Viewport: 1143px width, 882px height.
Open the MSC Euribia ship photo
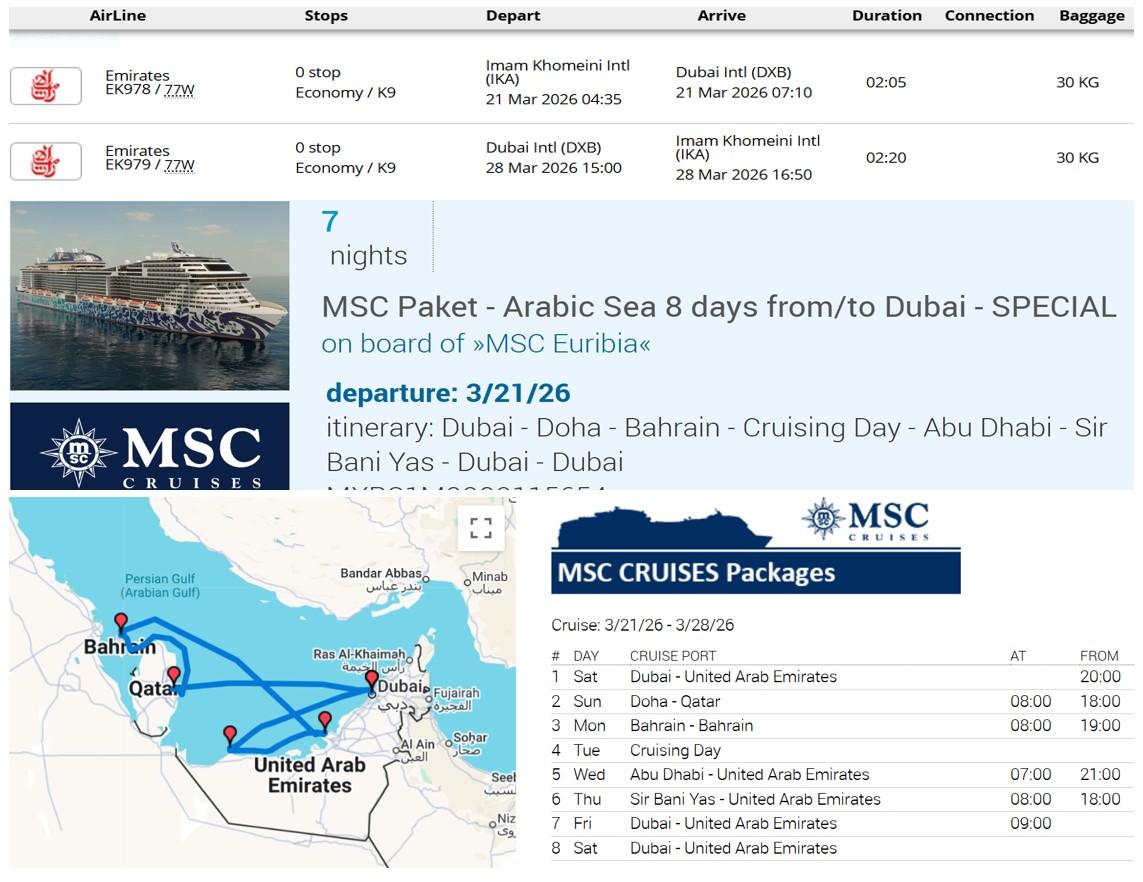pos(150,296)
